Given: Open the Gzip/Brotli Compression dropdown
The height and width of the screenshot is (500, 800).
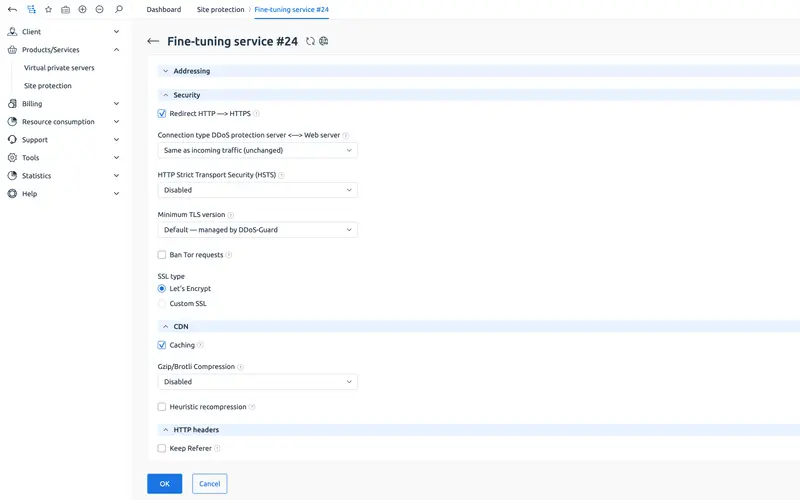Looking at the screenshot, I should [258, 382].
